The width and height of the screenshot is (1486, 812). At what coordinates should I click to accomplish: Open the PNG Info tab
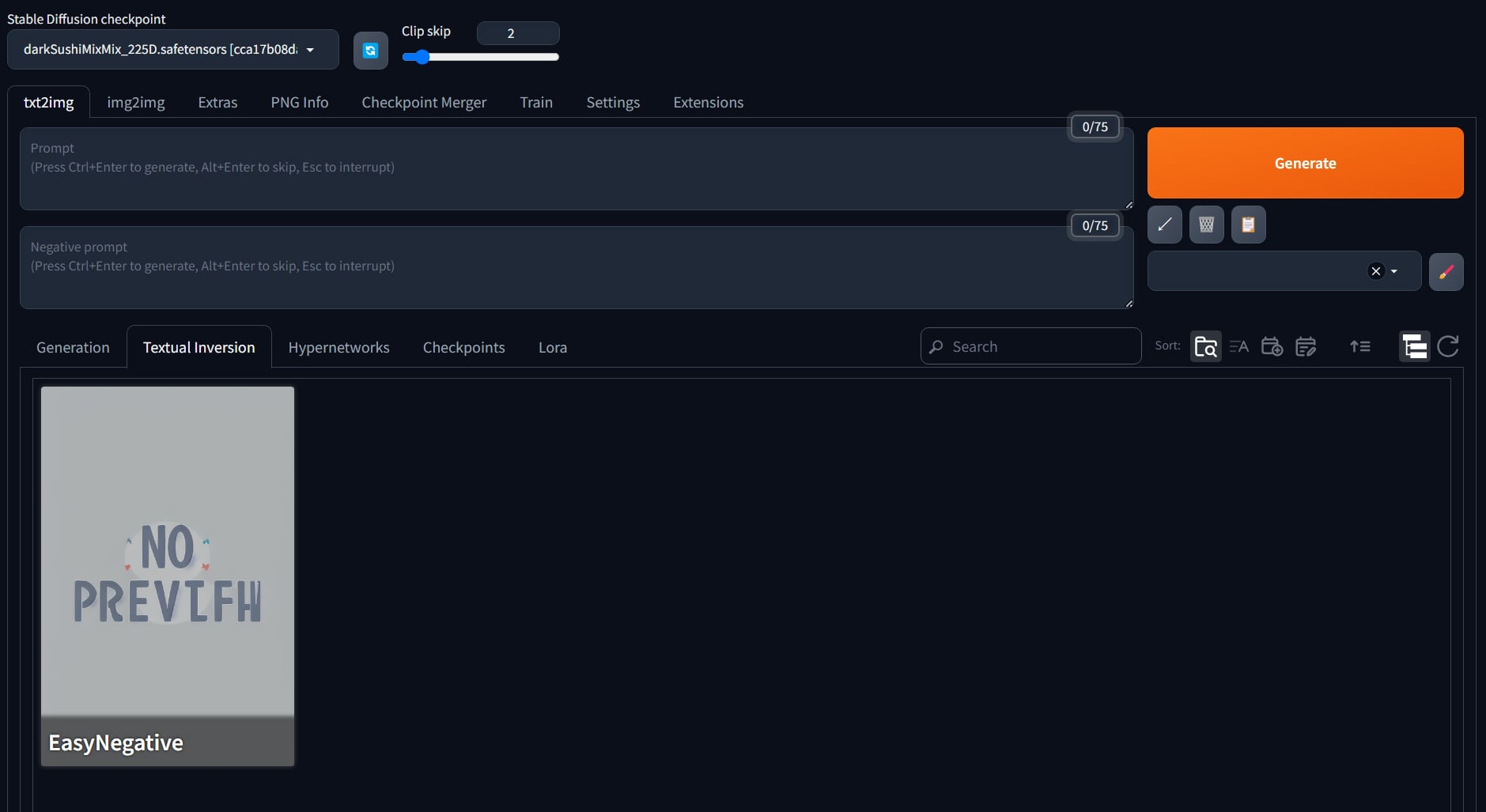[x=300, y=102]
